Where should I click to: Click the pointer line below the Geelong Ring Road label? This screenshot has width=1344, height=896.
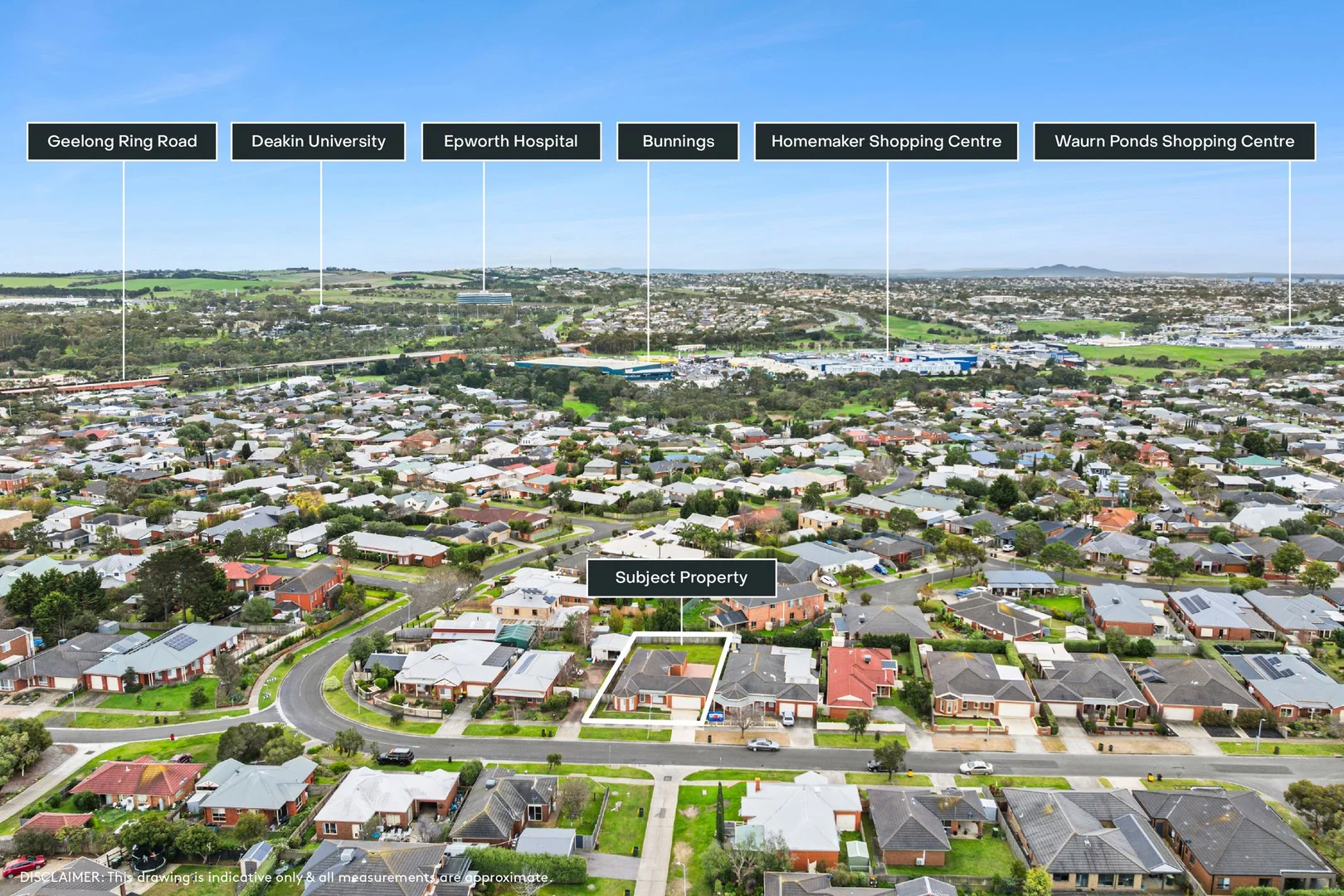(124, 270)
